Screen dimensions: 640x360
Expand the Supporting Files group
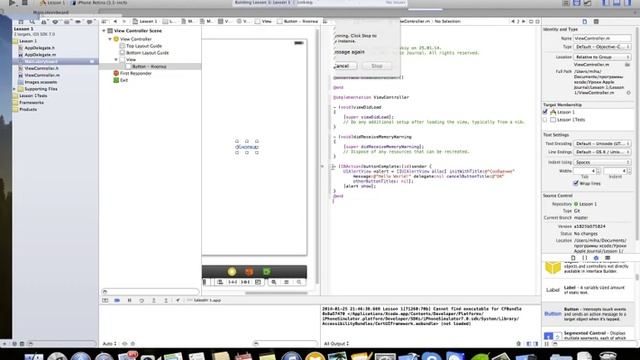tap(15, 89)
